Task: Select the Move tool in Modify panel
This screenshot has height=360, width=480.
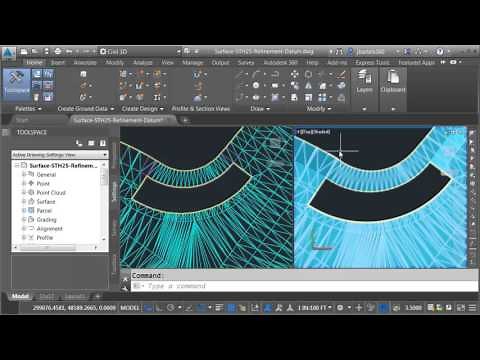Action: [x=294, y=74]
